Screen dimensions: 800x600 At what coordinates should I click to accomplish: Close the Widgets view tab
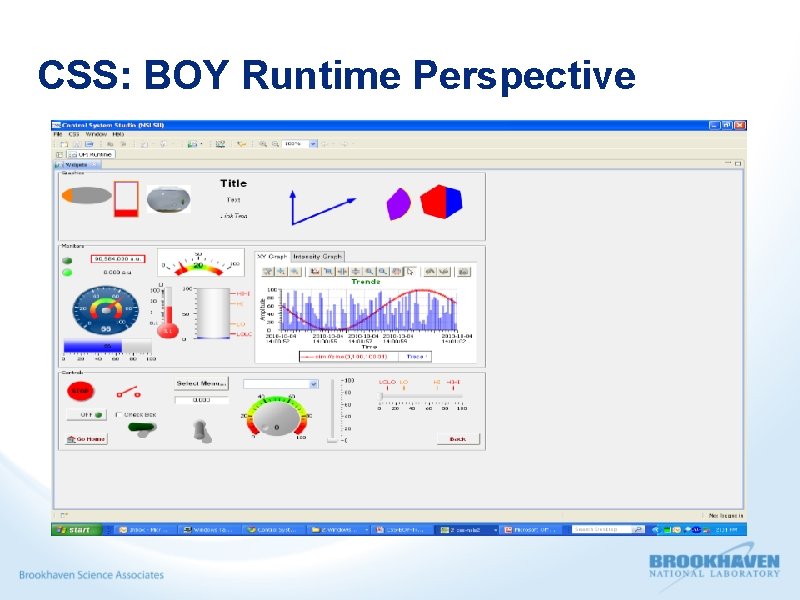click(x=94, y=165)
